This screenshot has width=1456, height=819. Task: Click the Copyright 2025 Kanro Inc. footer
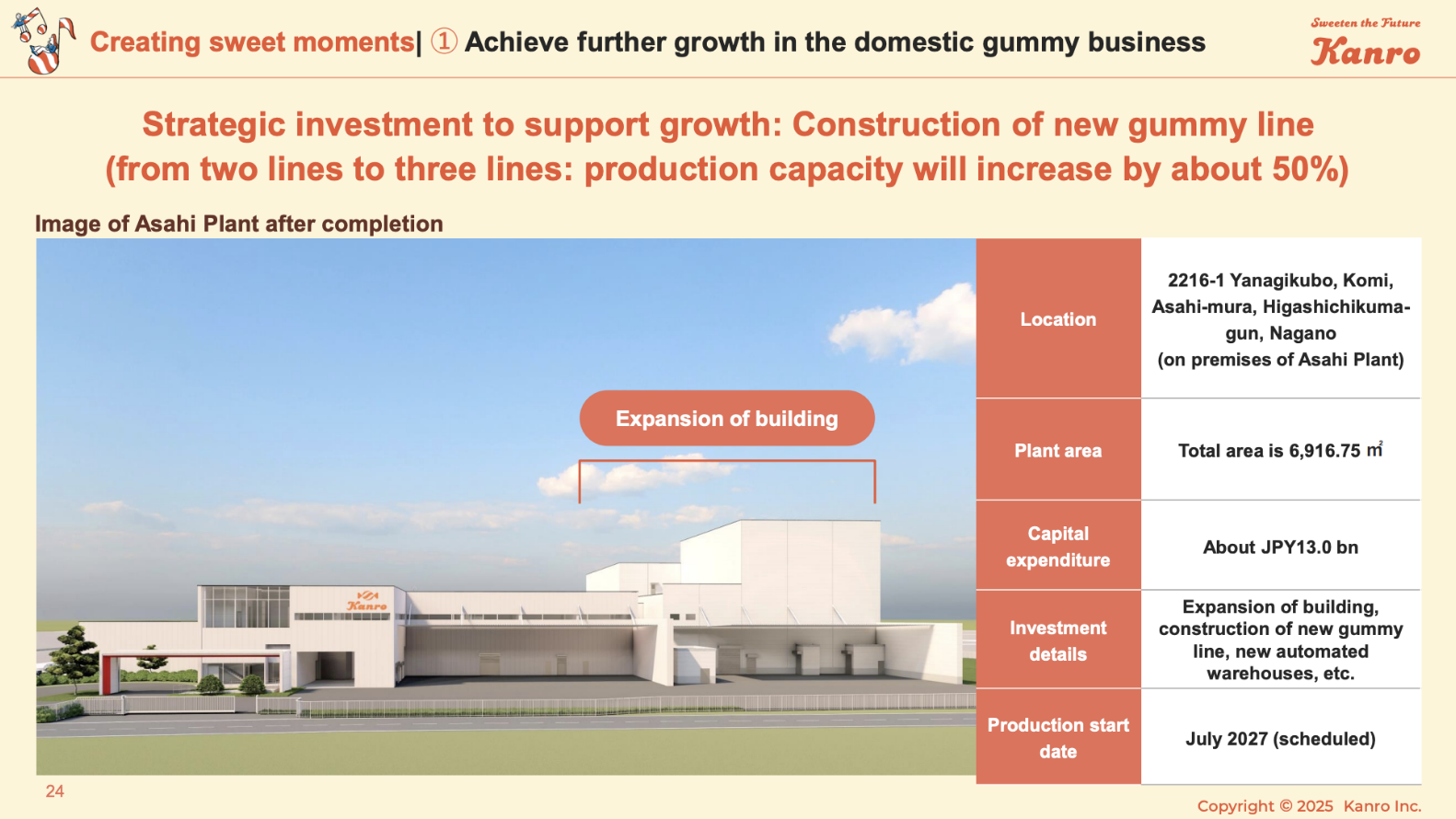pyautogui.click(x=1309, y=806)
